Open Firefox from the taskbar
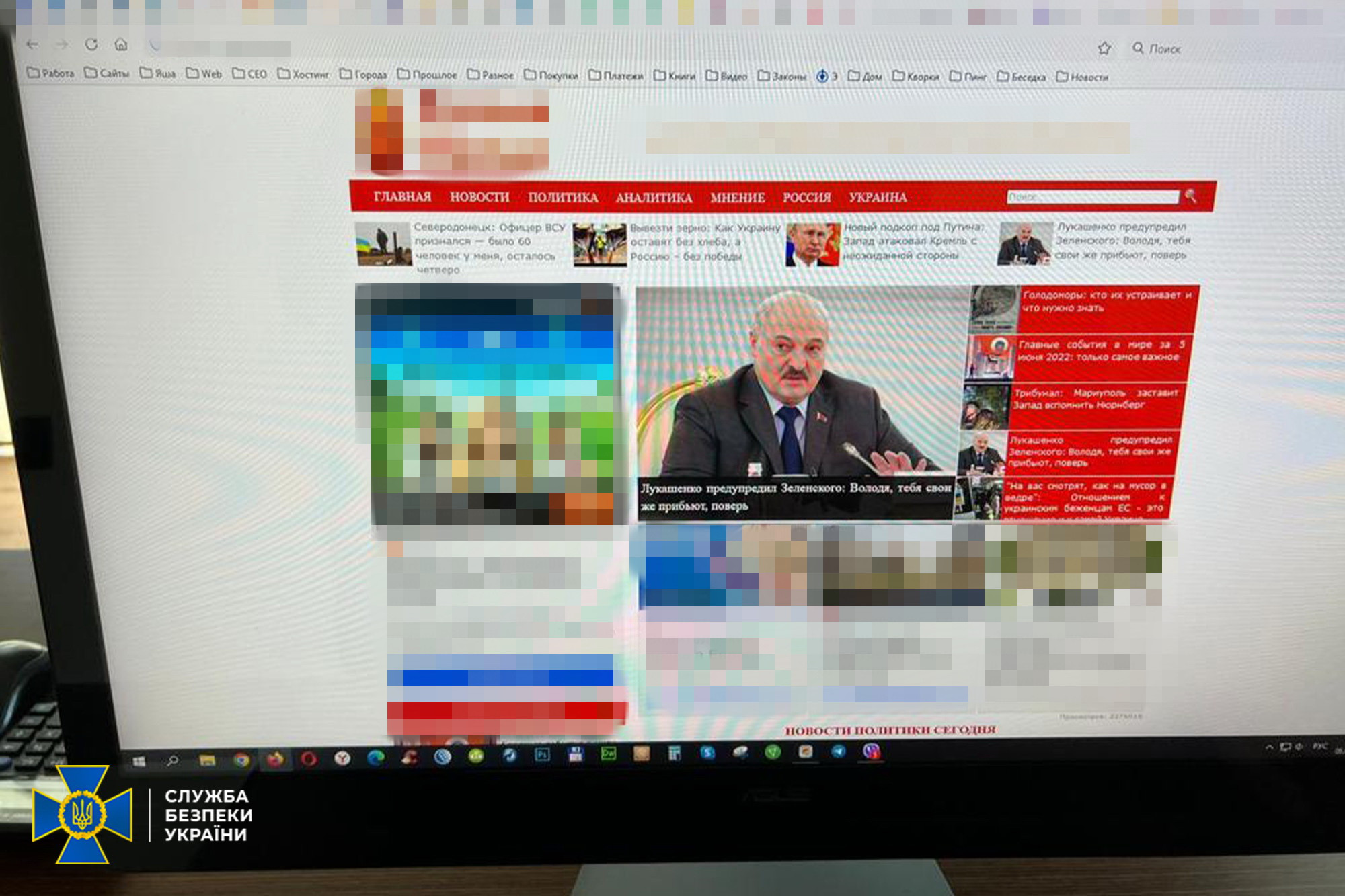 pyautogui.click(x=275, y=760)
